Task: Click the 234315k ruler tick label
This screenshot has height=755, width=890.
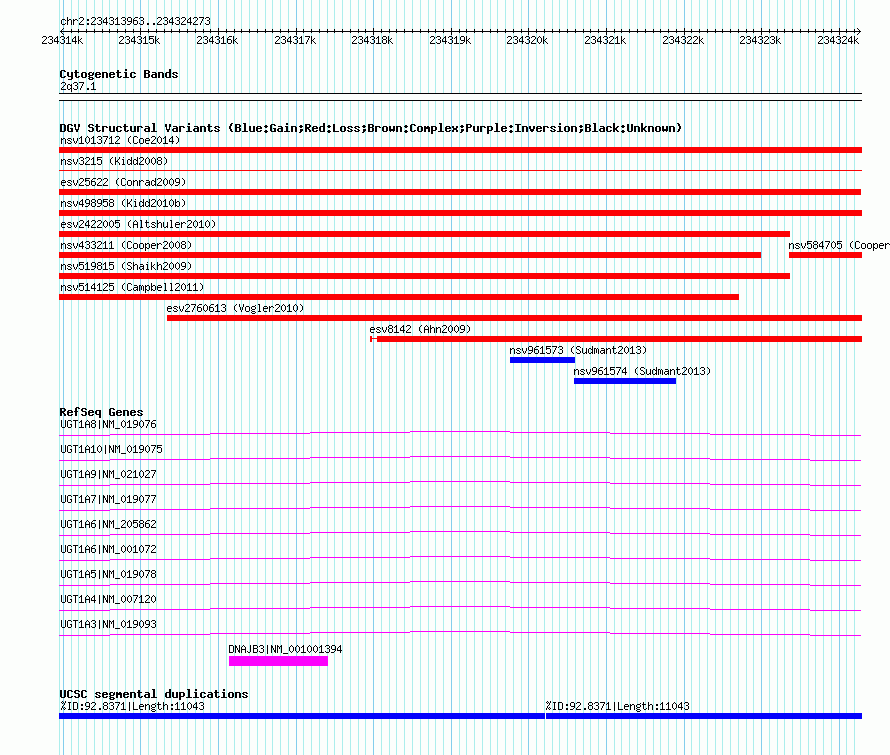Action: (140, 40)
